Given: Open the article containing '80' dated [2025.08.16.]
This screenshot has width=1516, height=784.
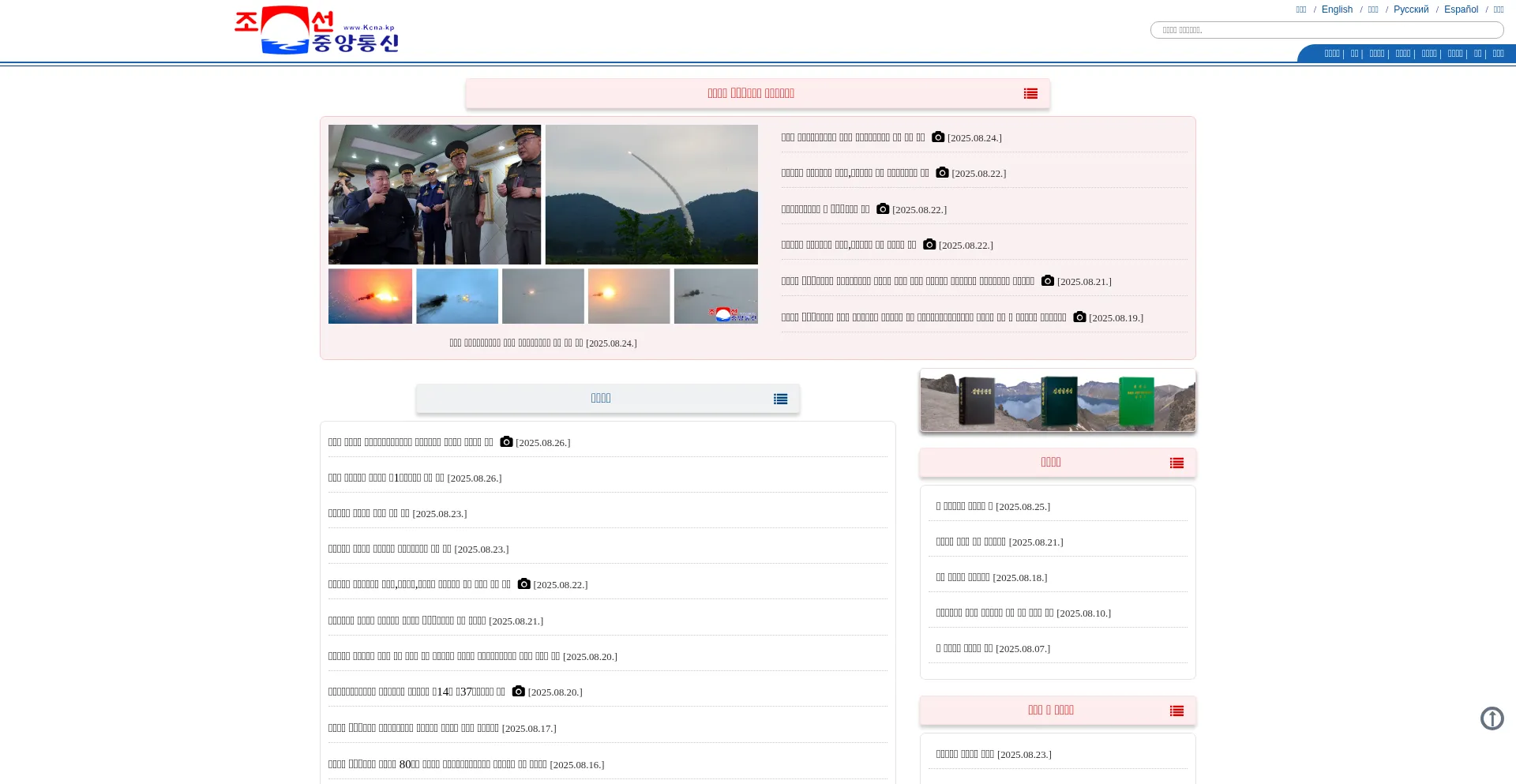Looking at the screenshot, I should [466, 764].
